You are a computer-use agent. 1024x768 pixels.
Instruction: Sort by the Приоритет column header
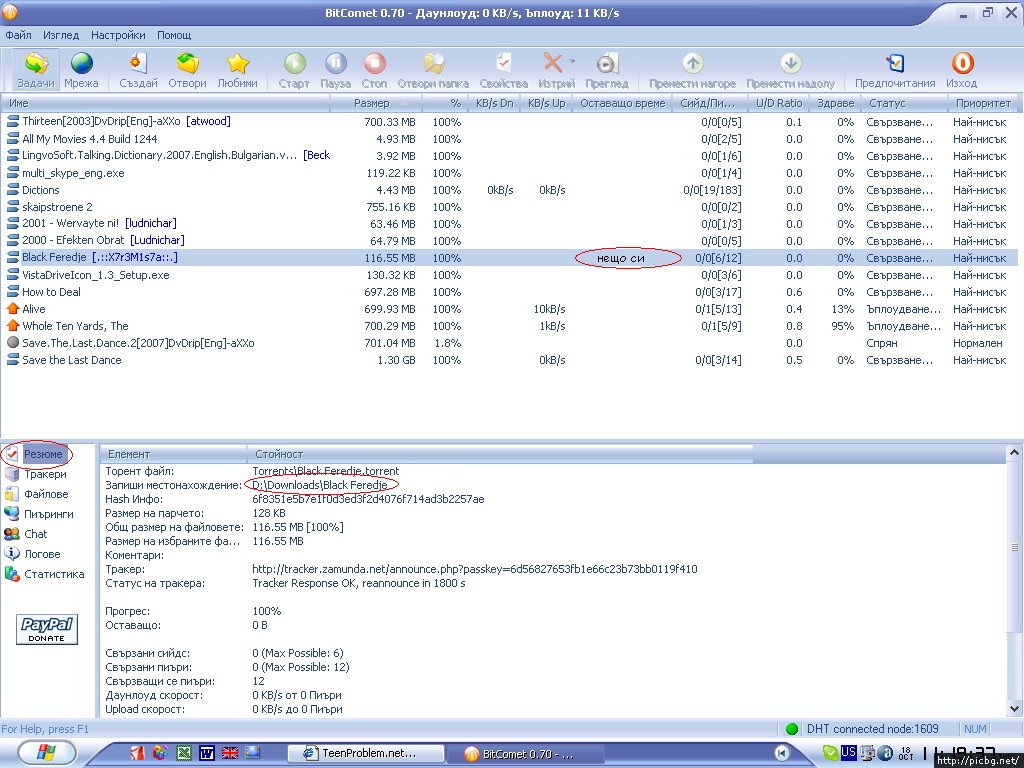click(983, 103)
